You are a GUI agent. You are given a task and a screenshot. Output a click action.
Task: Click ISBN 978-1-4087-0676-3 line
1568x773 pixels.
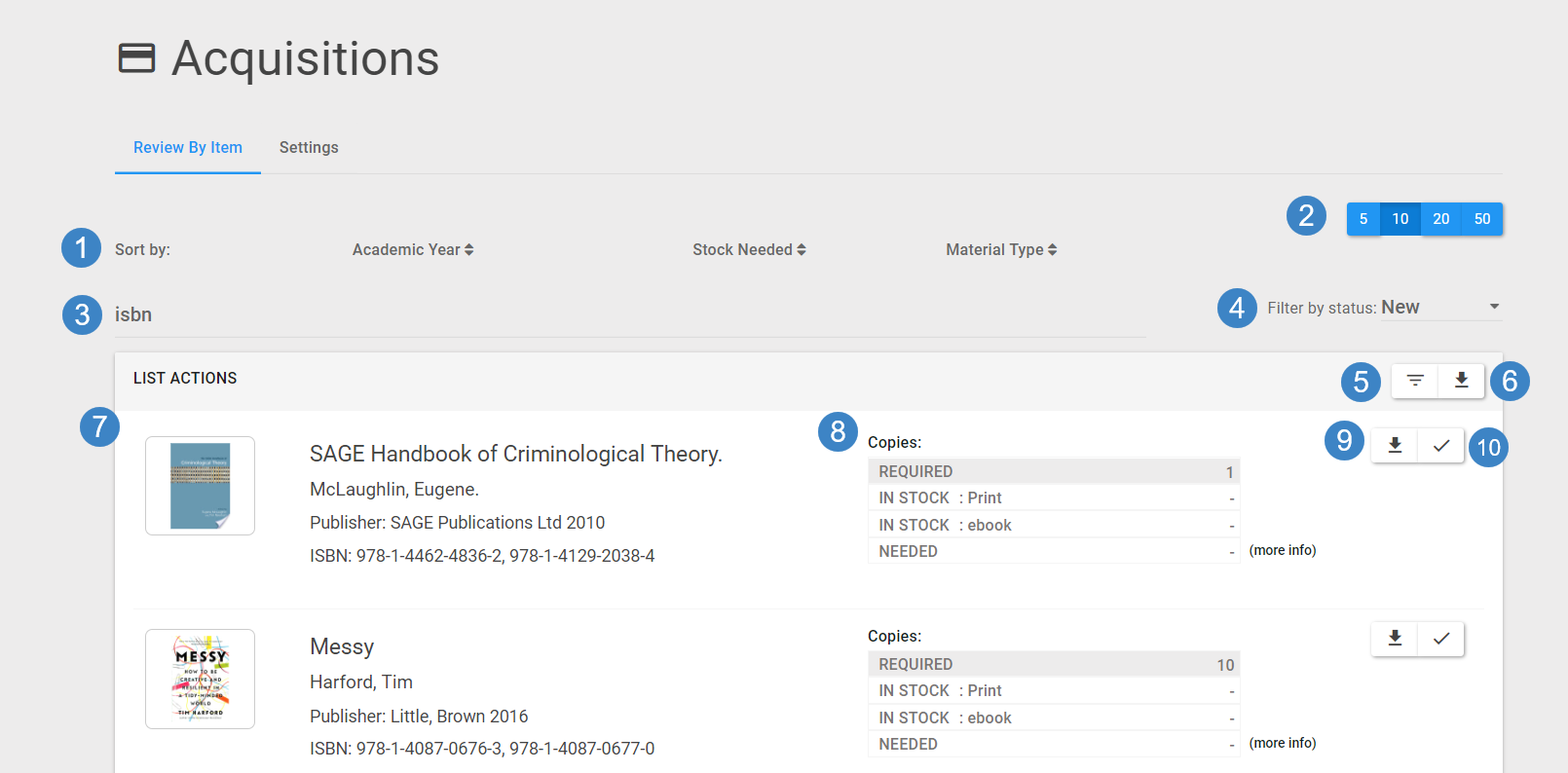pyautogui.click(x=482, y=749)
